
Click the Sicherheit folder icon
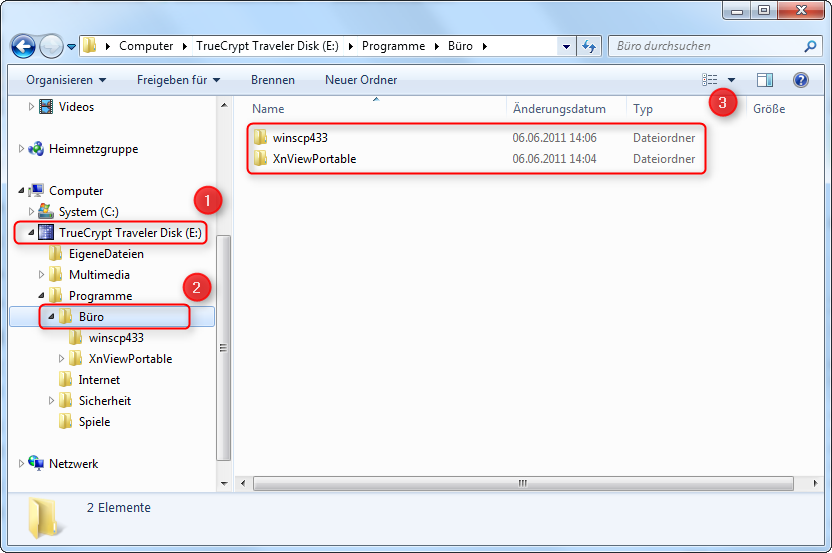66,400
